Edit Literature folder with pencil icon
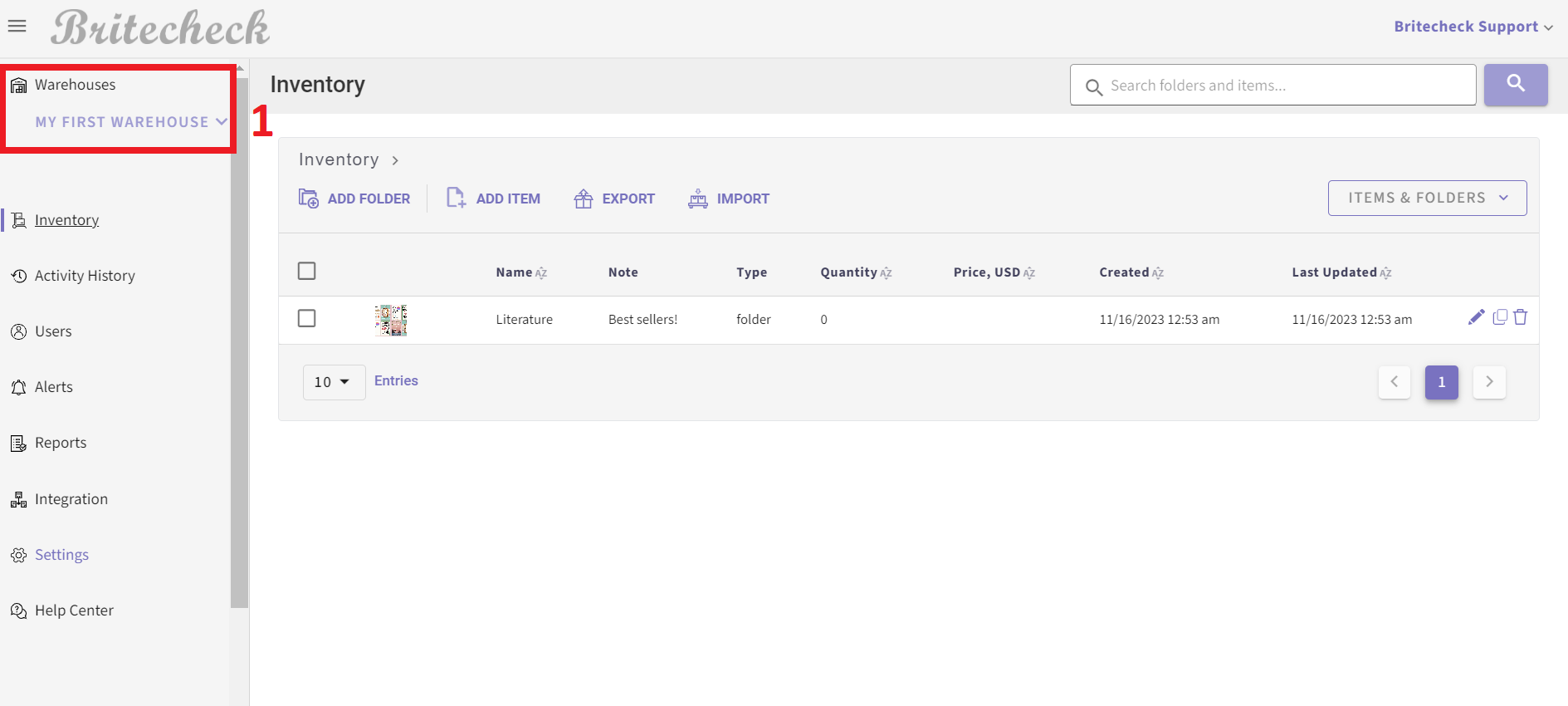The height and width of the screenshot is (706, 1568). (x=1476, y=317)
